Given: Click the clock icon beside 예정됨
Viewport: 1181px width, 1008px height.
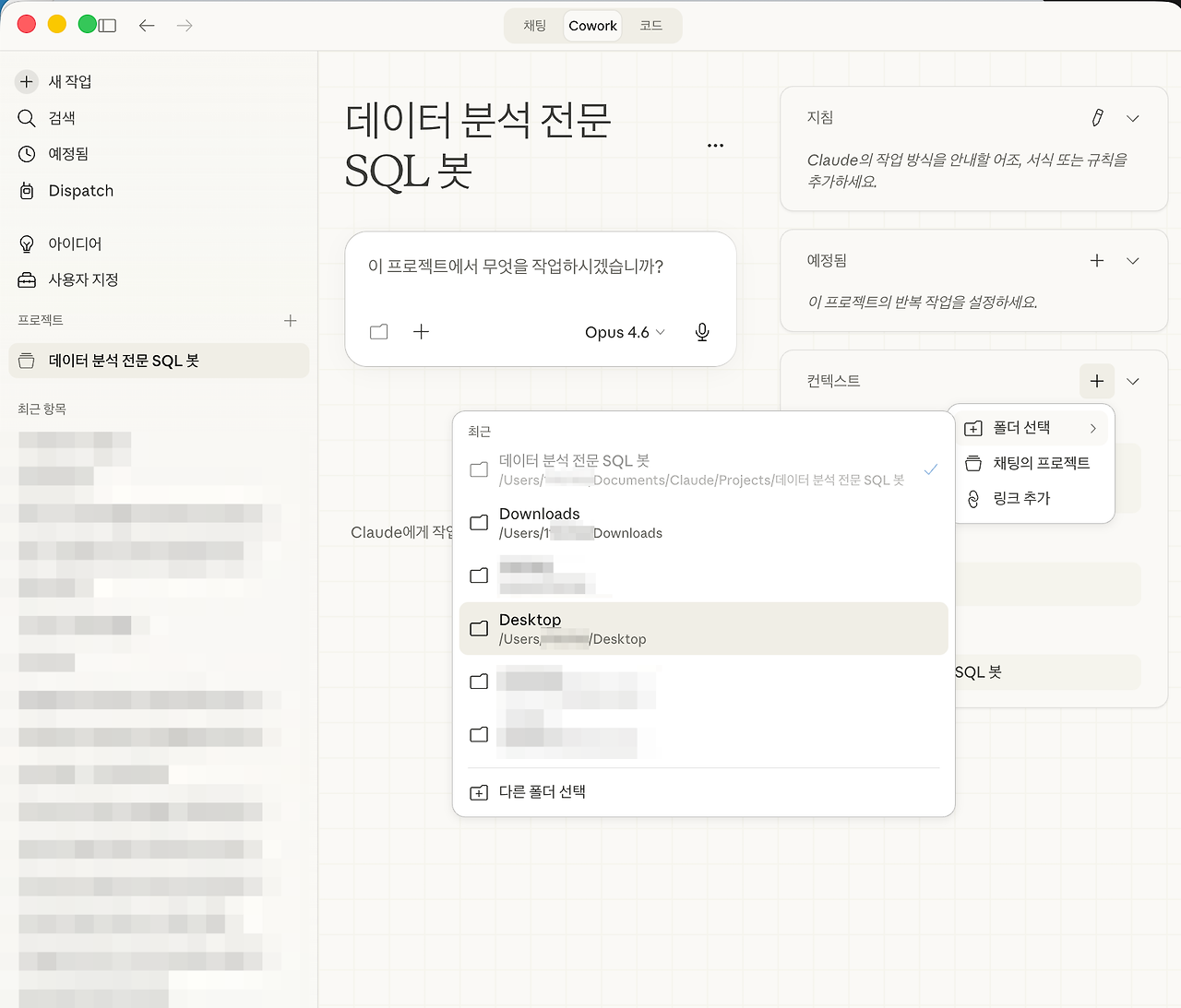Looking at the screenshot, I should click(27, 154).
